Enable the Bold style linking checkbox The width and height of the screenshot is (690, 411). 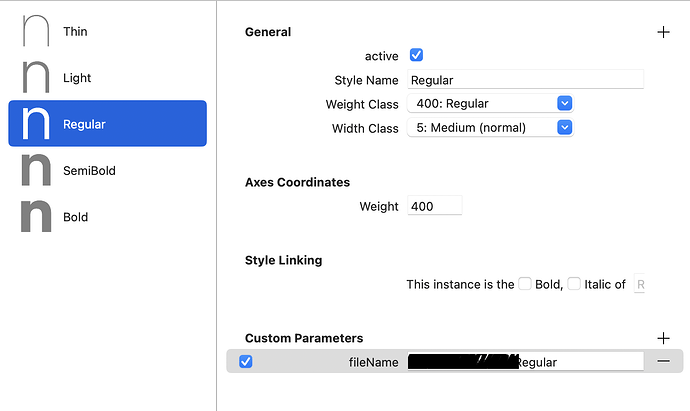pyautogui.click(x=525, y=284)
